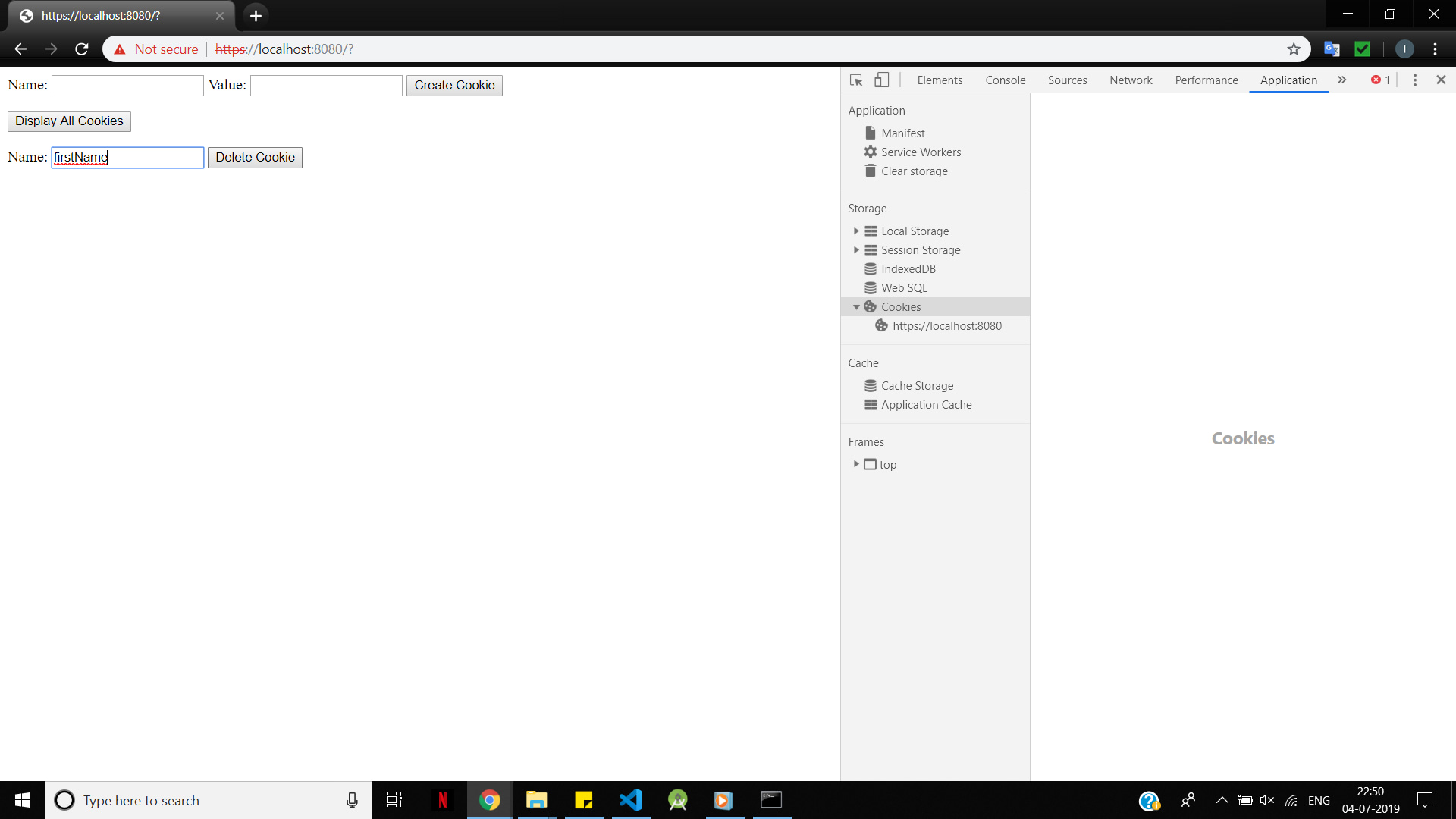Expand the Local Storage tree item
The image size is (1456, 819).
pos(855,230)
